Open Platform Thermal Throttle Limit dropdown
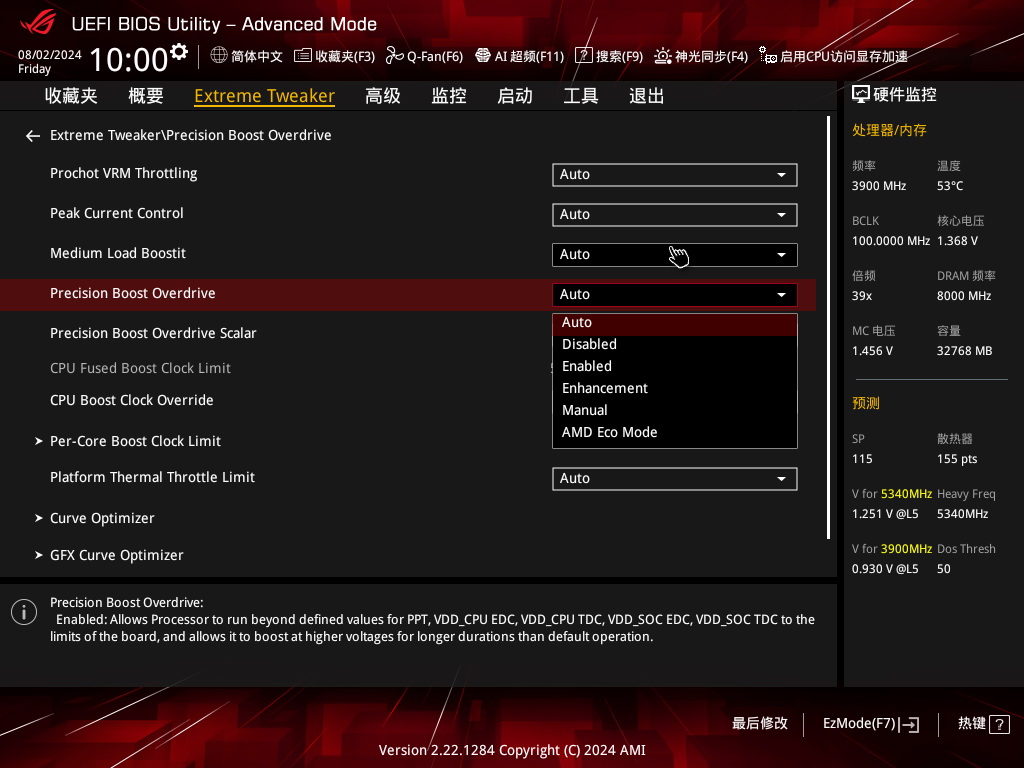 tap(675, 479)
